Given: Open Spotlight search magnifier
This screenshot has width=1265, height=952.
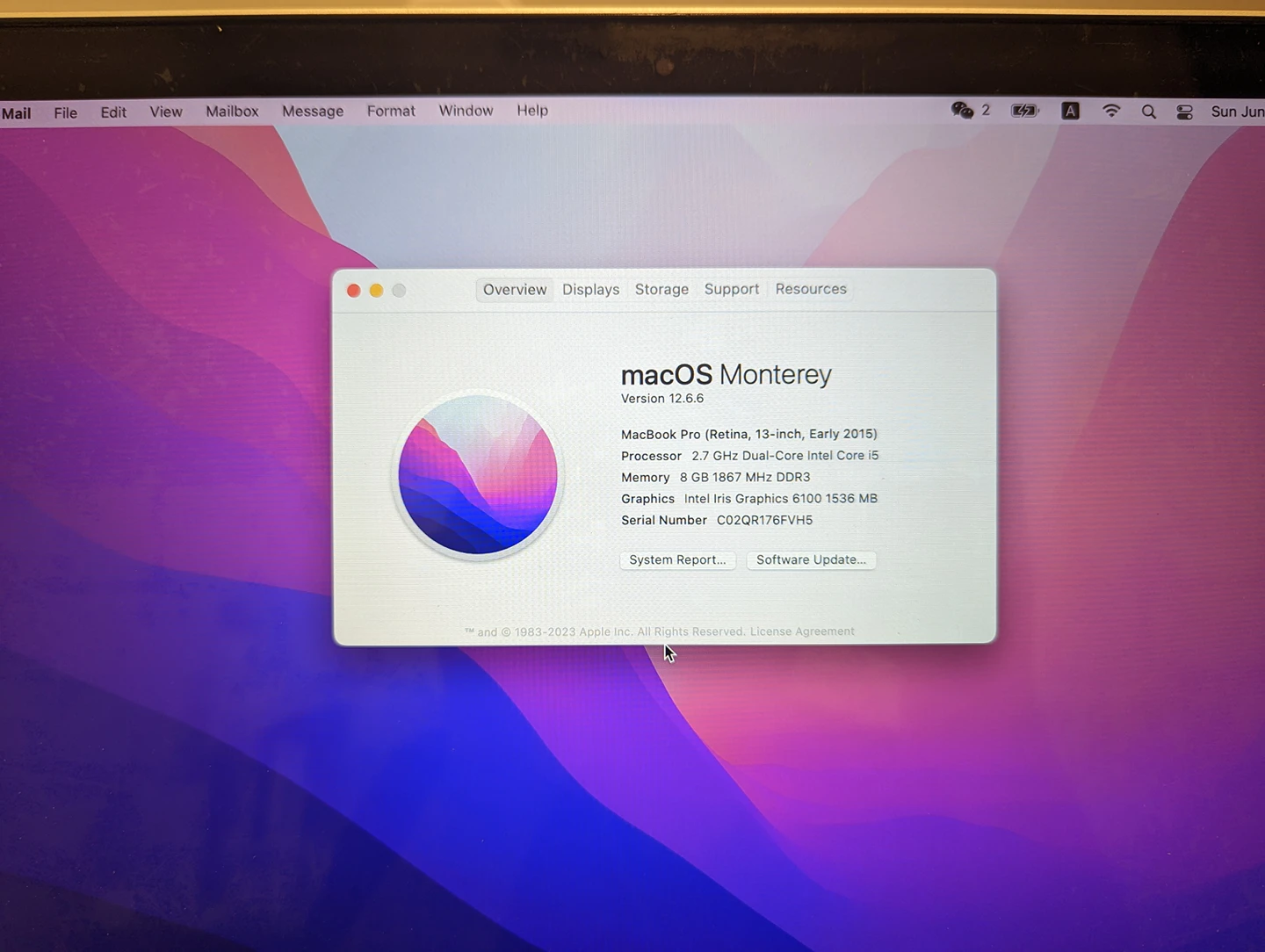Looking at the screenshot, I should pyautogui.click(x=1148, y=112).
